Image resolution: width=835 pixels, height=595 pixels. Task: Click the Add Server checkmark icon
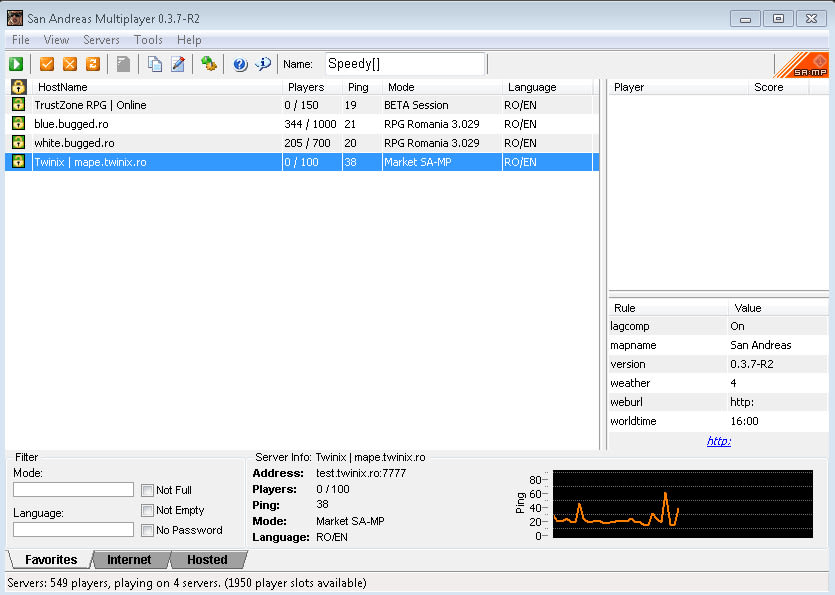[46, 64]
